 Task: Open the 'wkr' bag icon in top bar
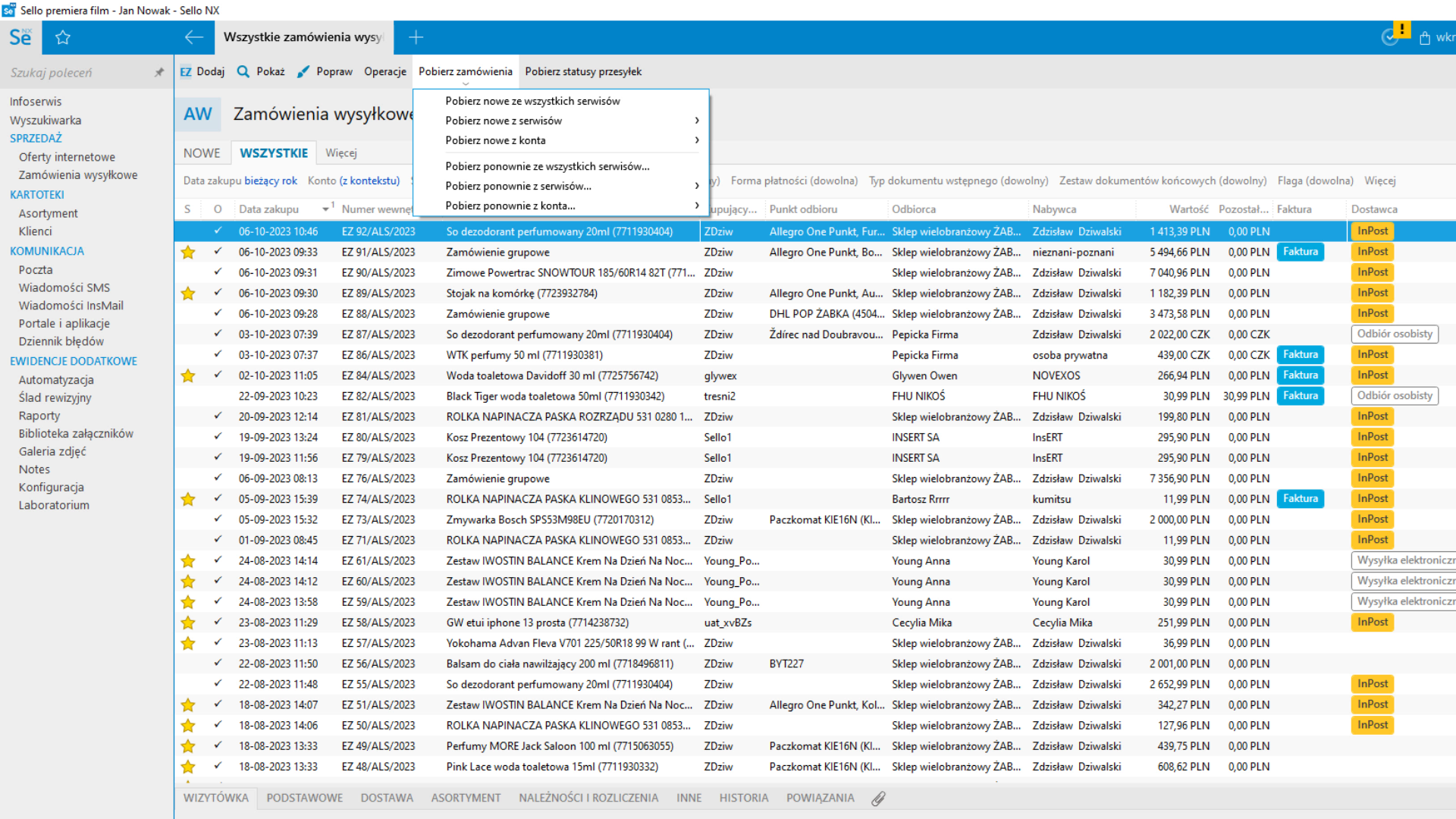click(1436, 37)
